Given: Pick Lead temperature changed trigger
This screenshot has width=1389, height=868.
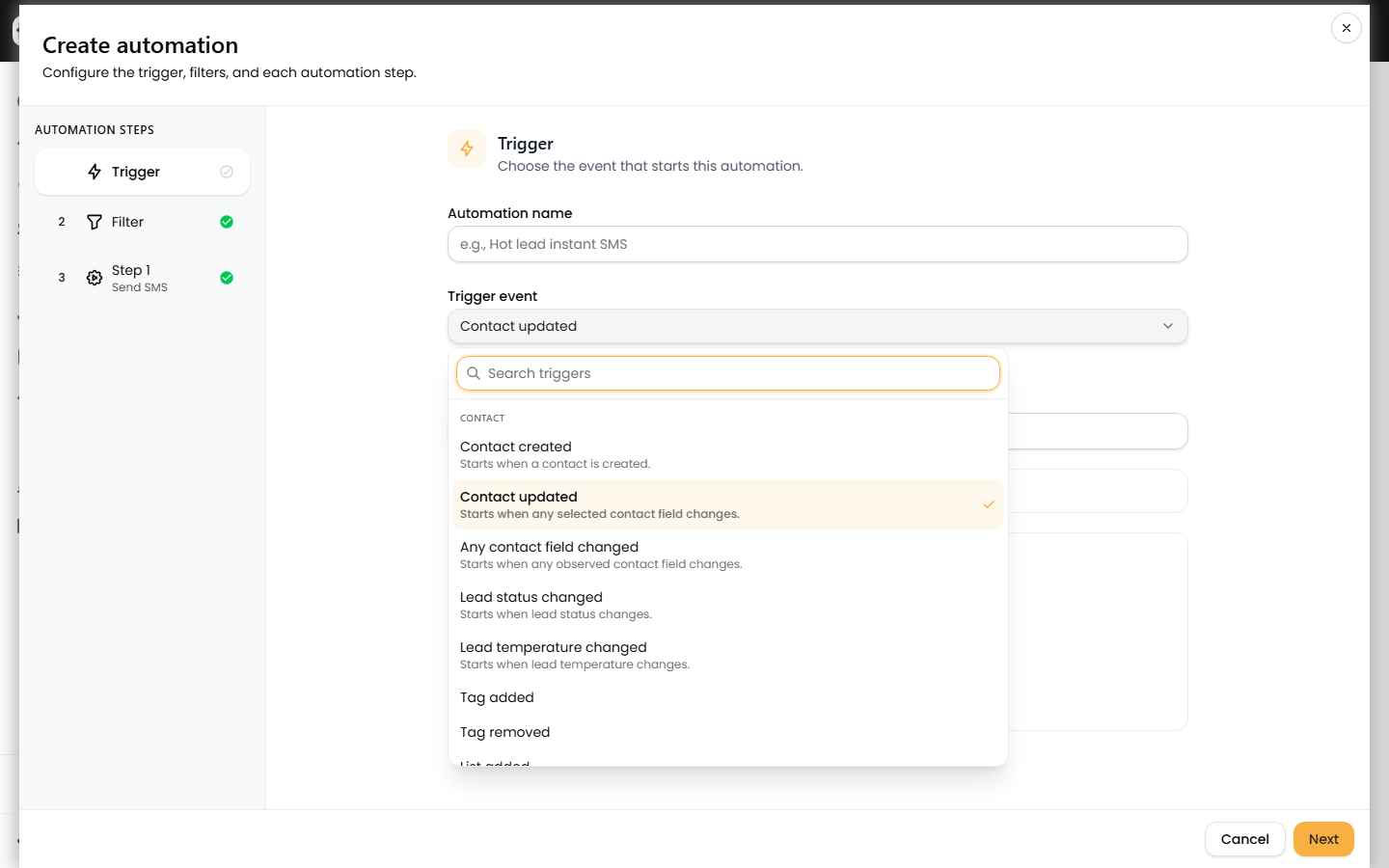Looking at the screenshot, I should point(728,655).
